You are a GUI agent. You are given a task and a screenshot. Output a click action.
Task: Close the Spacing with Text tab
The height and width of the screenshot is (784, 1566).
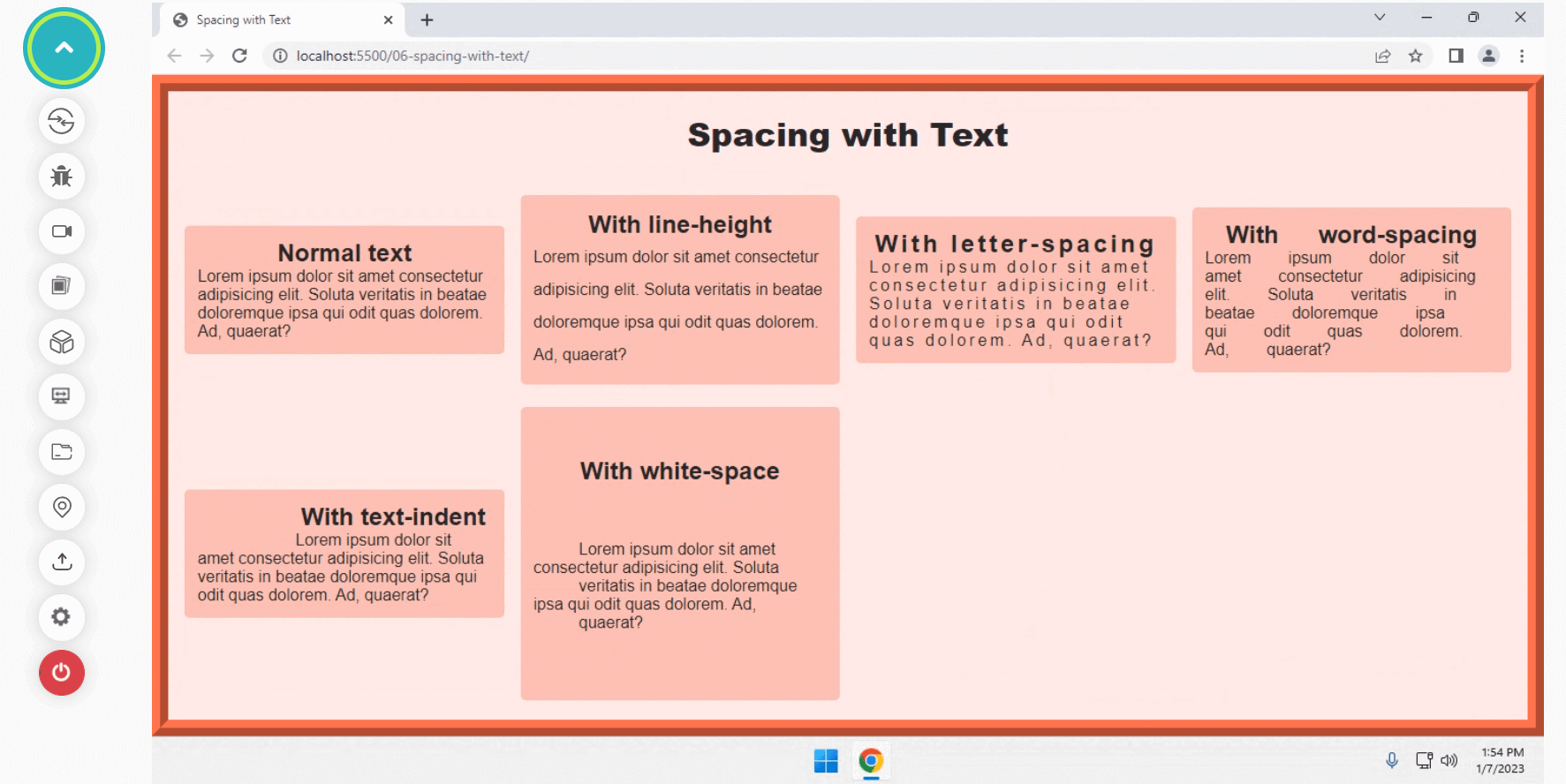click(388, 19)
